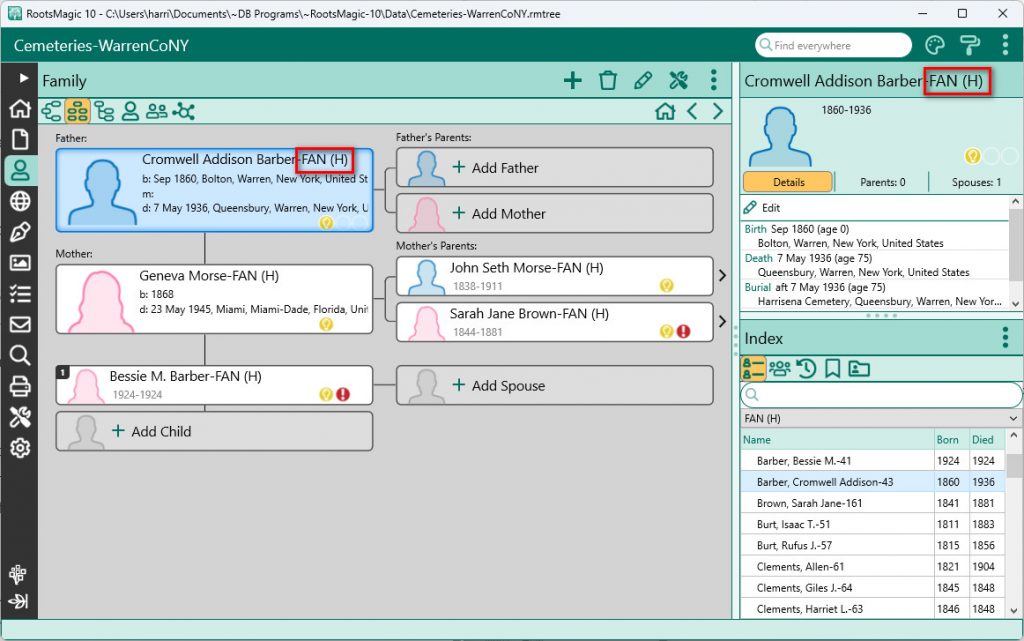The width and height of the screenshot is (1024, 641).
Task: Open the Media image icon in sidebar
Action: (x=20, y=262)
